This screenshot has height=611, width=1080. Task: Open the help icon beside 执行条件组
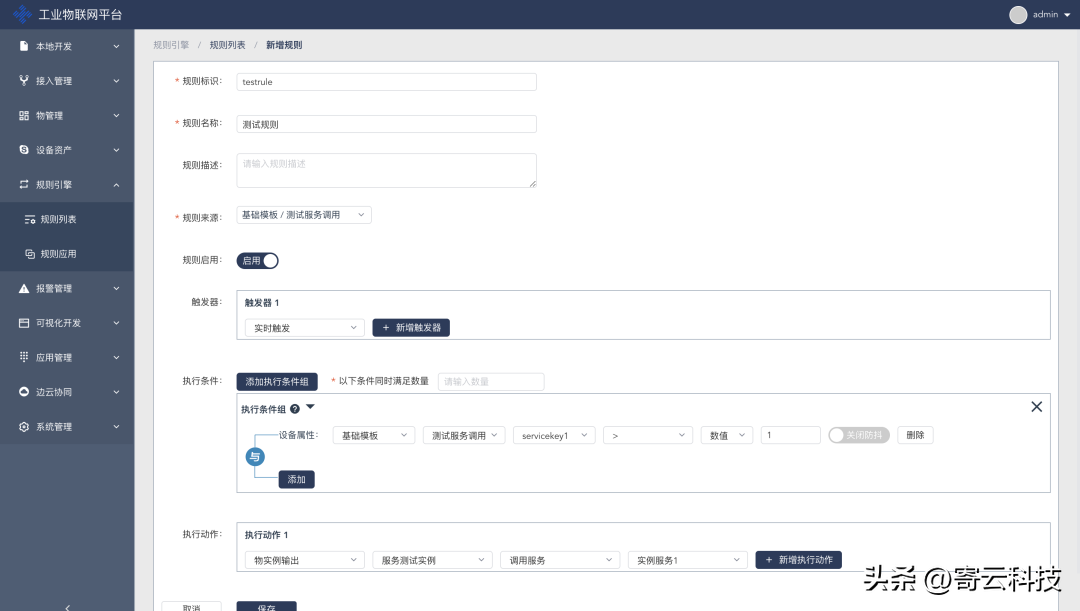(x=295, y=408)
